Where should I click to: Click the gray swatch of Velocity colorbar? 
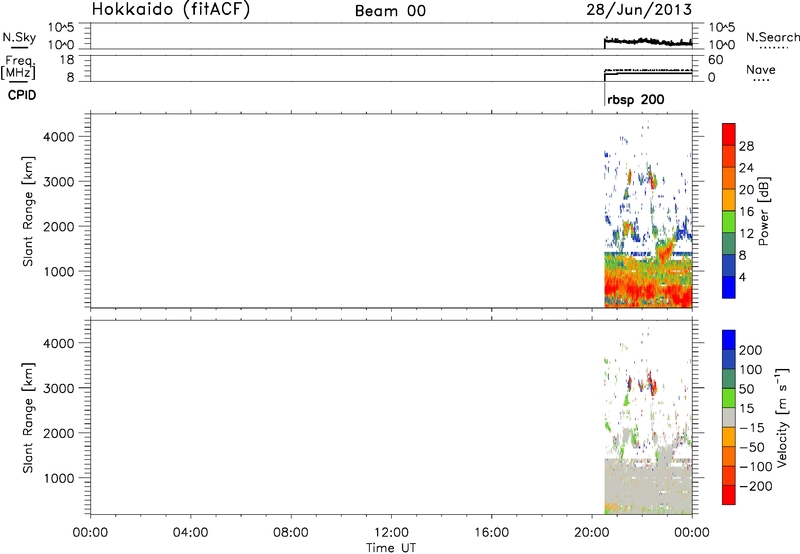click(729, 417)
